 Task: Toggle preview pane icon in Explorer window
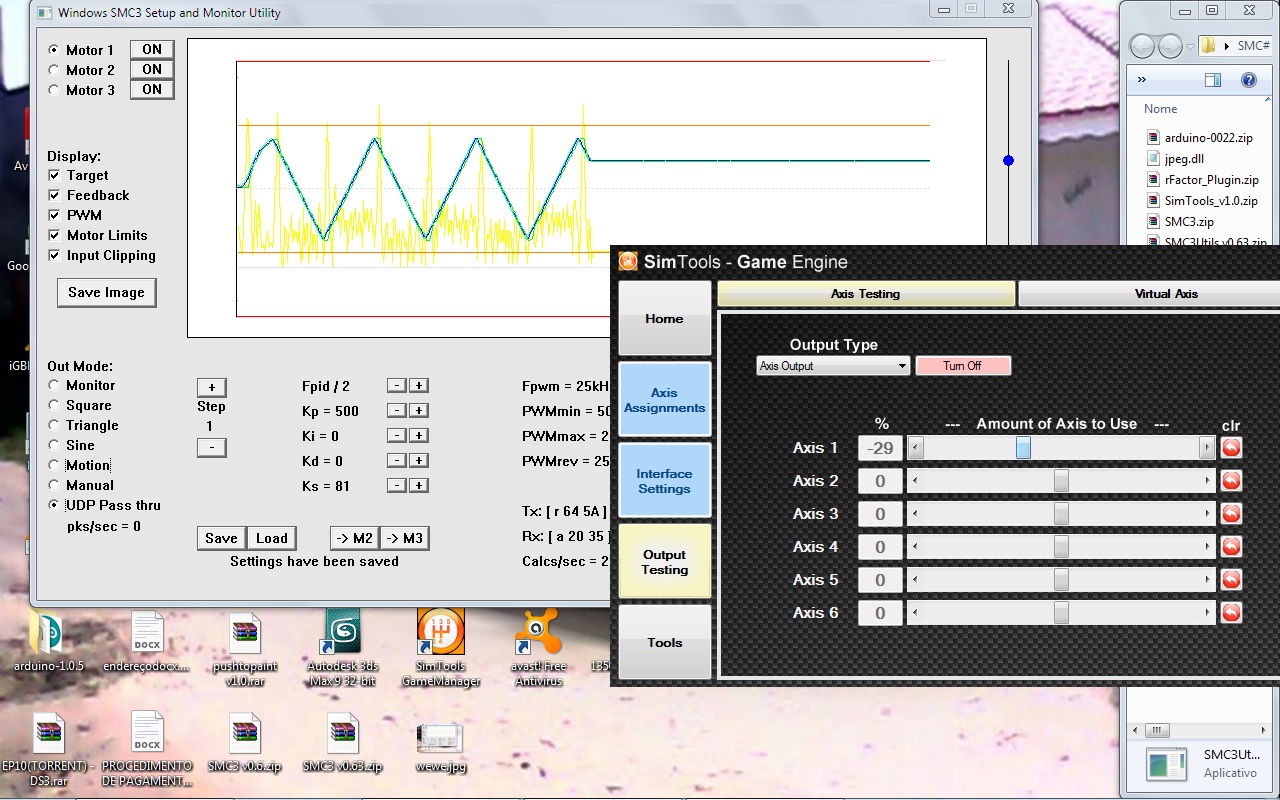tap(1213, 80)
